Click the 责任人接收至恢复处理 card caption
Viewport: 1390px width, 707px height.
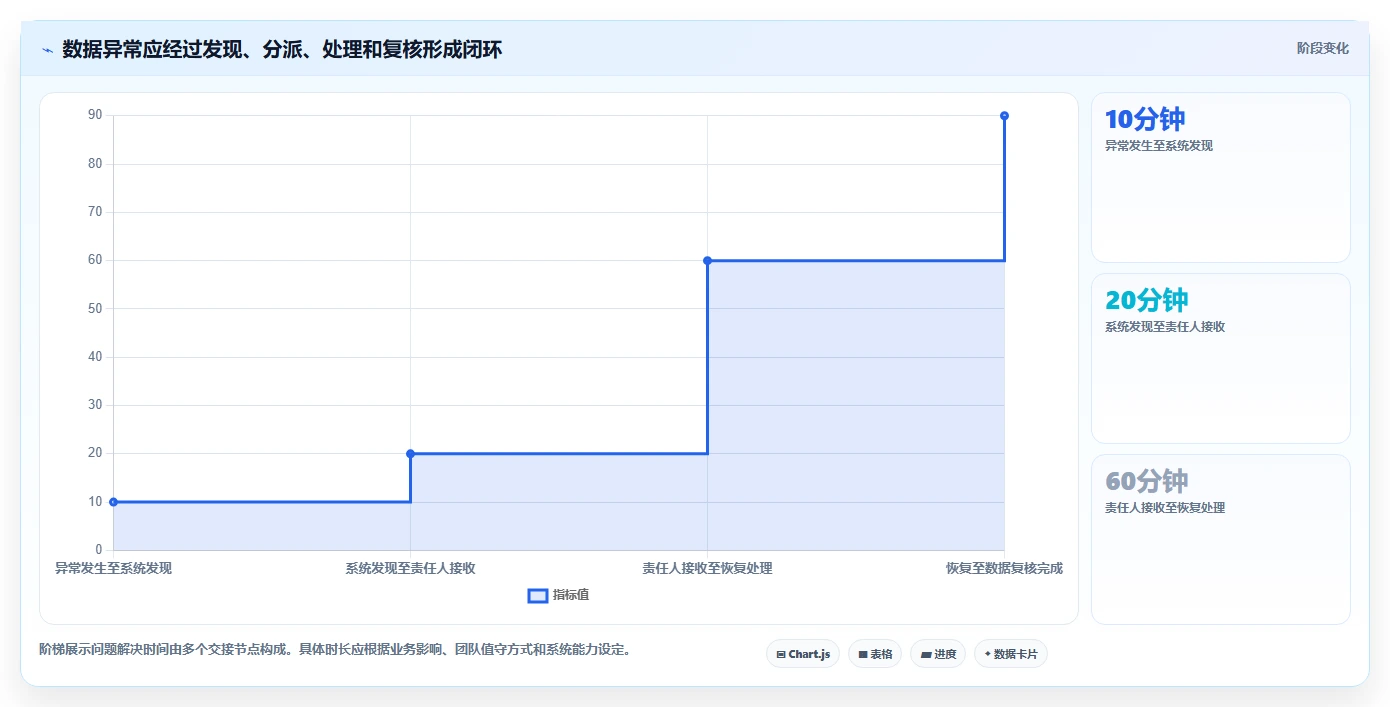click(1164, 508)
